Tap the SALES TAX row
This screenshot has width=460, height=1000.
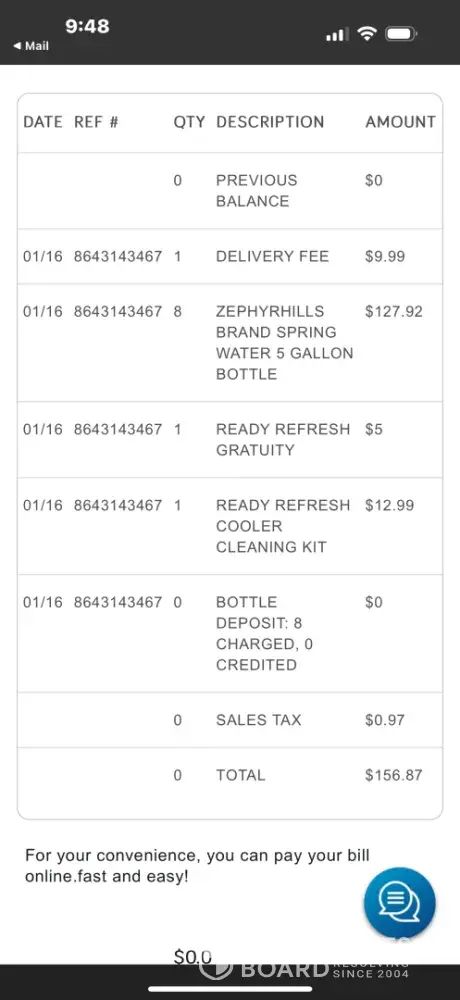(x=230, y=720)
